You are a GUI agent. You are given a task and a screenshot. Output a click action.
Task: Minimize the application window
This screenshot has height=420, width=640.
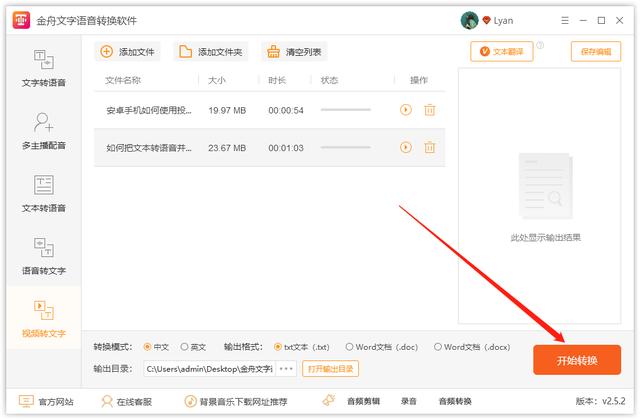[x=583, y=20]
